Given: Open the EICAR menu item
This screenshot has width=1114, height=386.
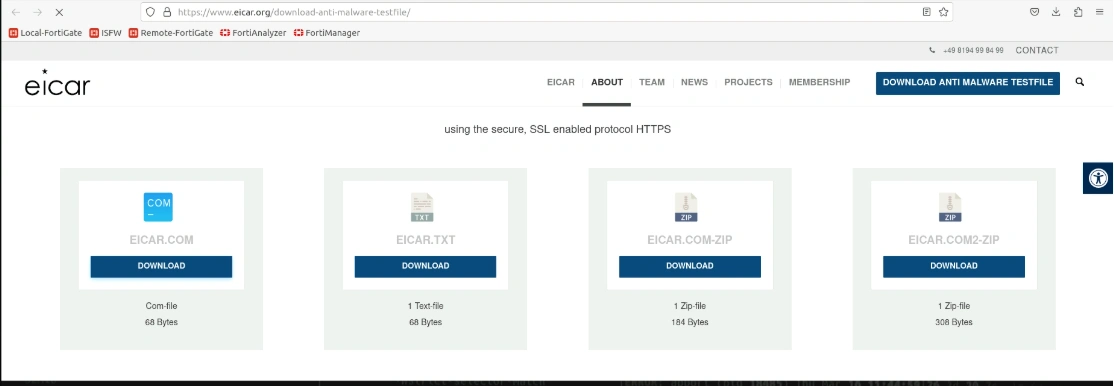Looking at the screenshot, I should [561, 82].
